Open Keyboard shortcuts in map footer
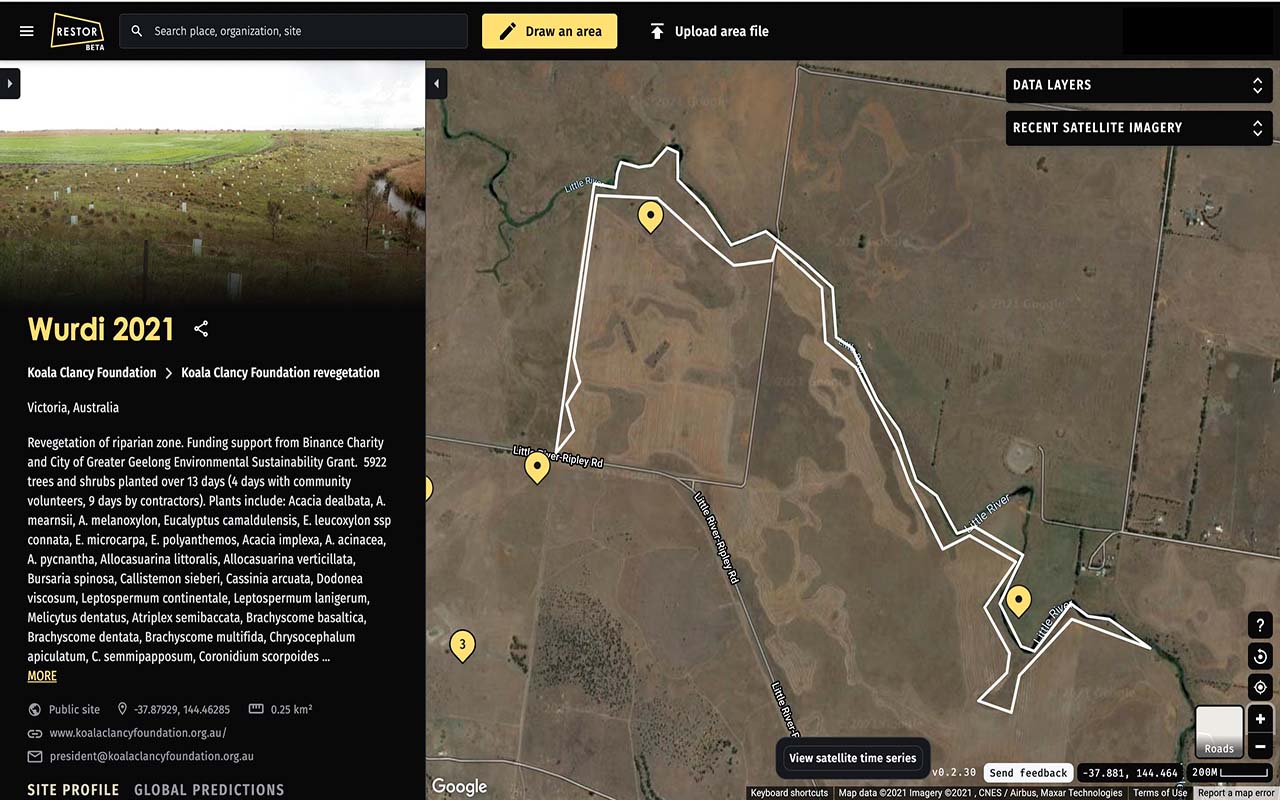 [789, 793]
